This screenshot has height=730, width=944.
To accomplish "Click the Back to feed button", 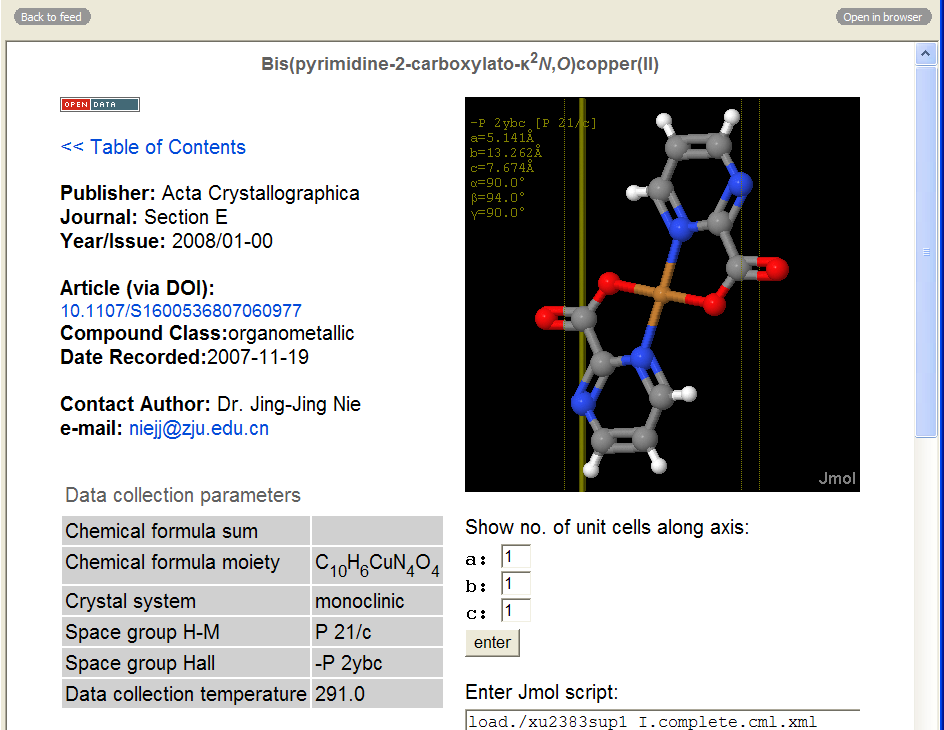I will [x=52, y=17].
